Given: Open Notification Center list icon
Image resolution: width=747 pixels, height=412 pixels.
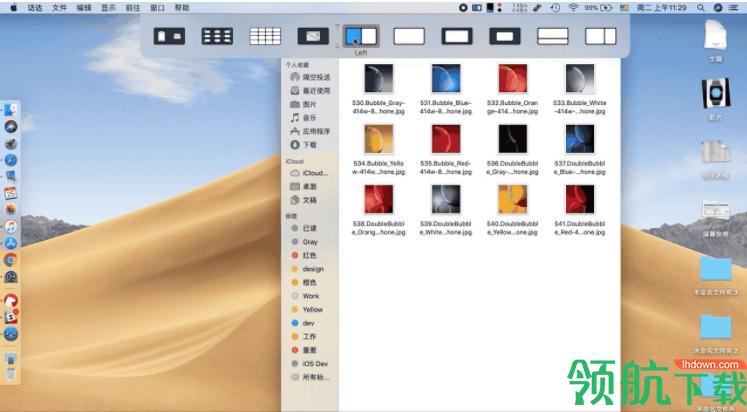Looking at the screenshot, I should coord(734,8).
